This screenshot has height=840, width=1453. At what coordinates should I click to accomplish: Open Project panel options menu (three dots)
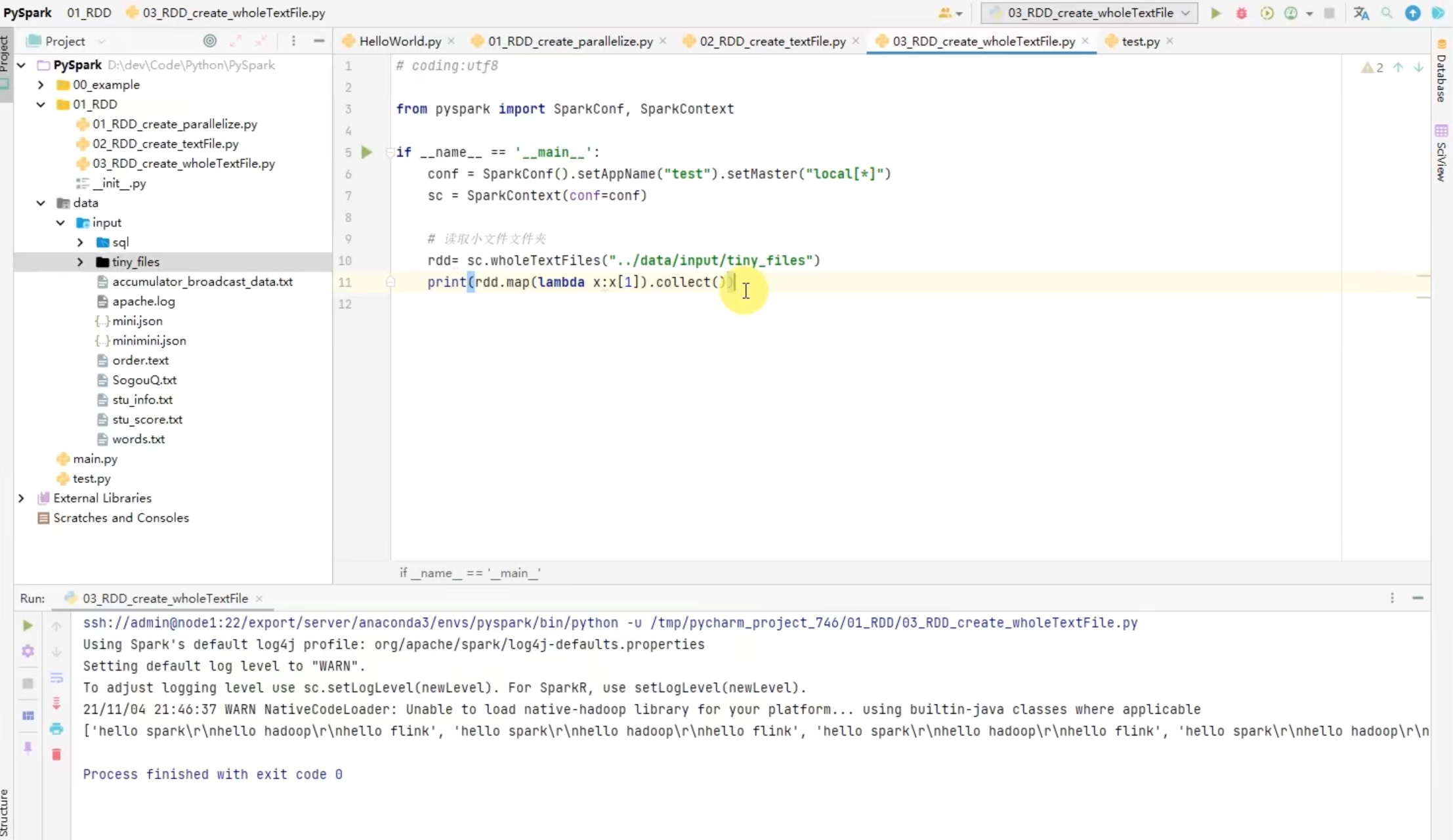point(293,41)
